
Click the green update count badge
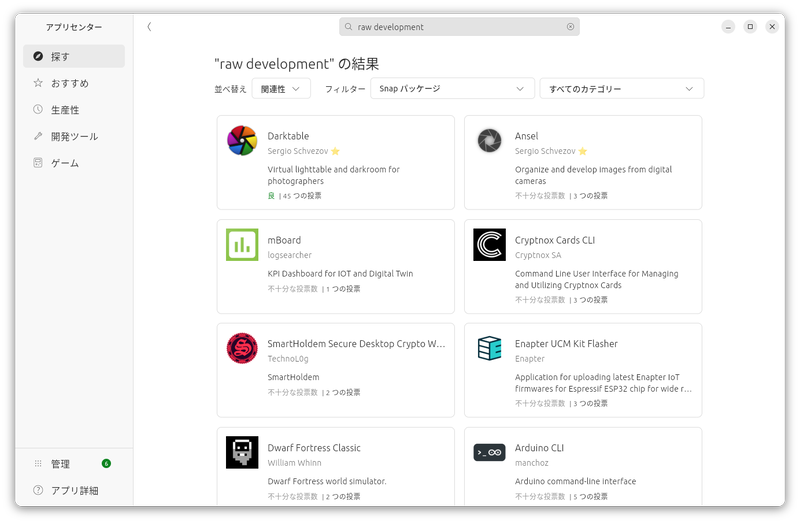tap(106, 463)
